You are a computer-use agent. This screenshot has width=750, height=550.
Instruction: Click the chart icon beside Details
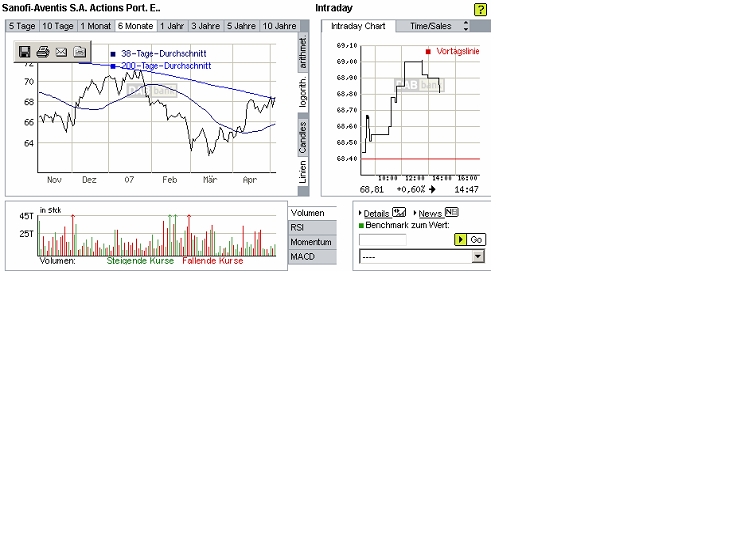(398, 212)
